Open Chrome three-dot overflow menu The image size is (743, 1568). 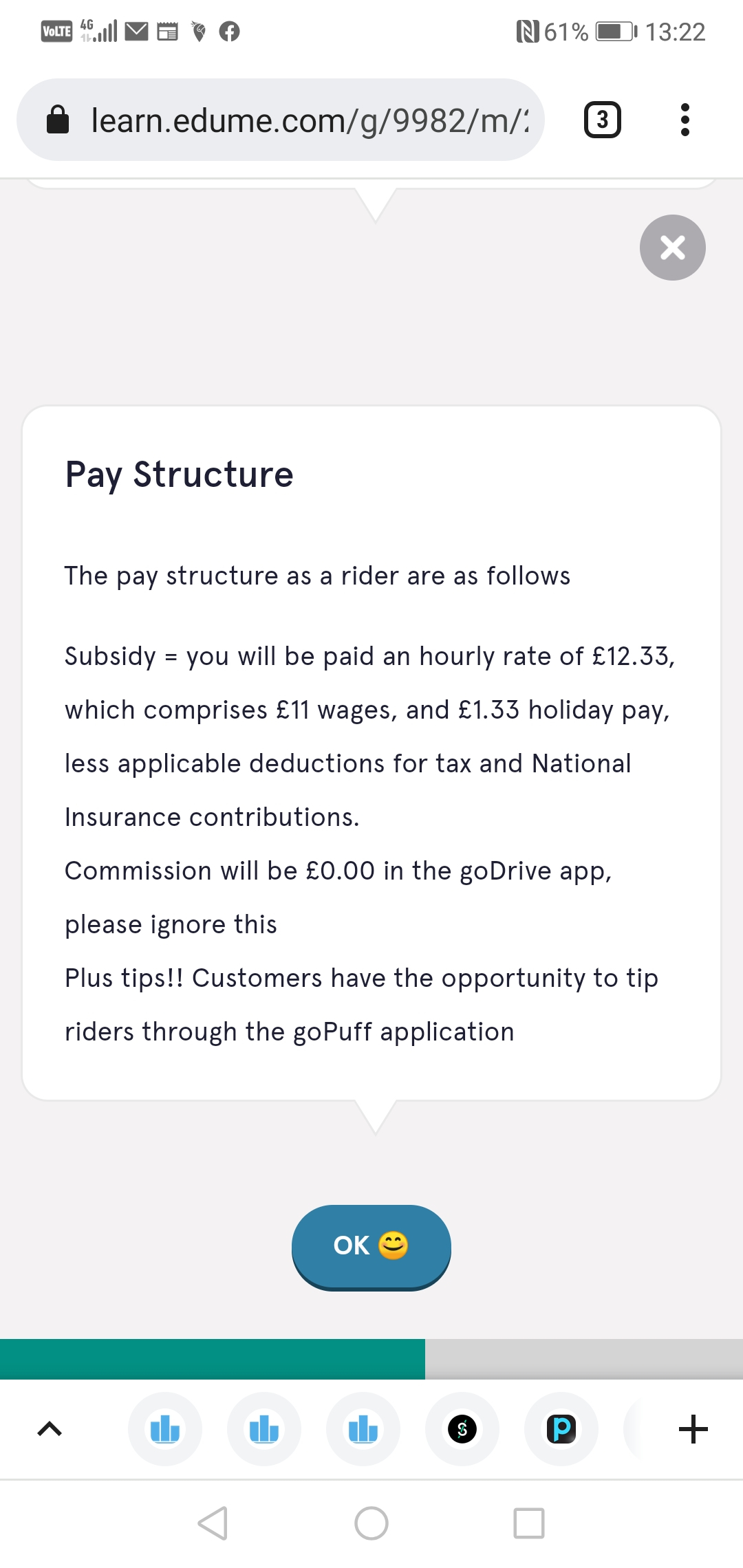[x=685, y=120]
